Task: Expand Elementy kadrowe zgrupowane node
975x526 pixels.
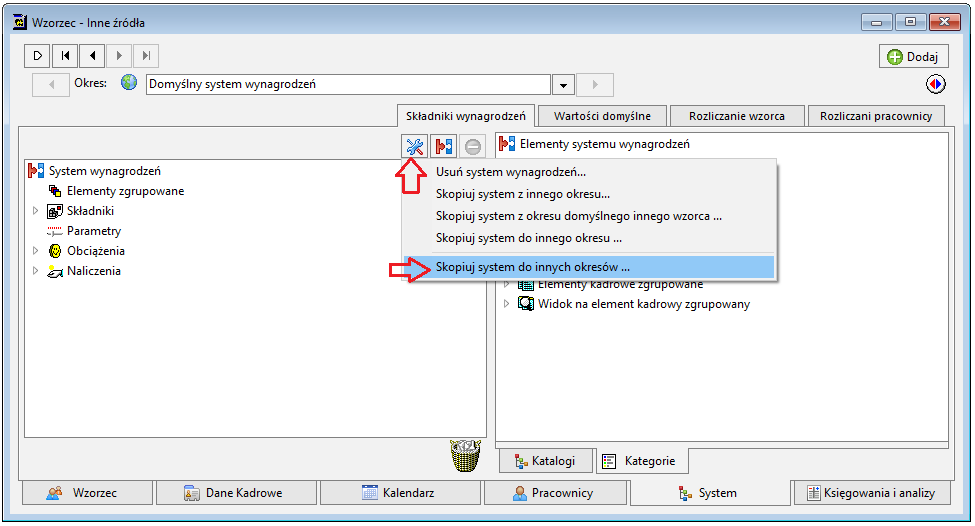Action: coord(506,284)
